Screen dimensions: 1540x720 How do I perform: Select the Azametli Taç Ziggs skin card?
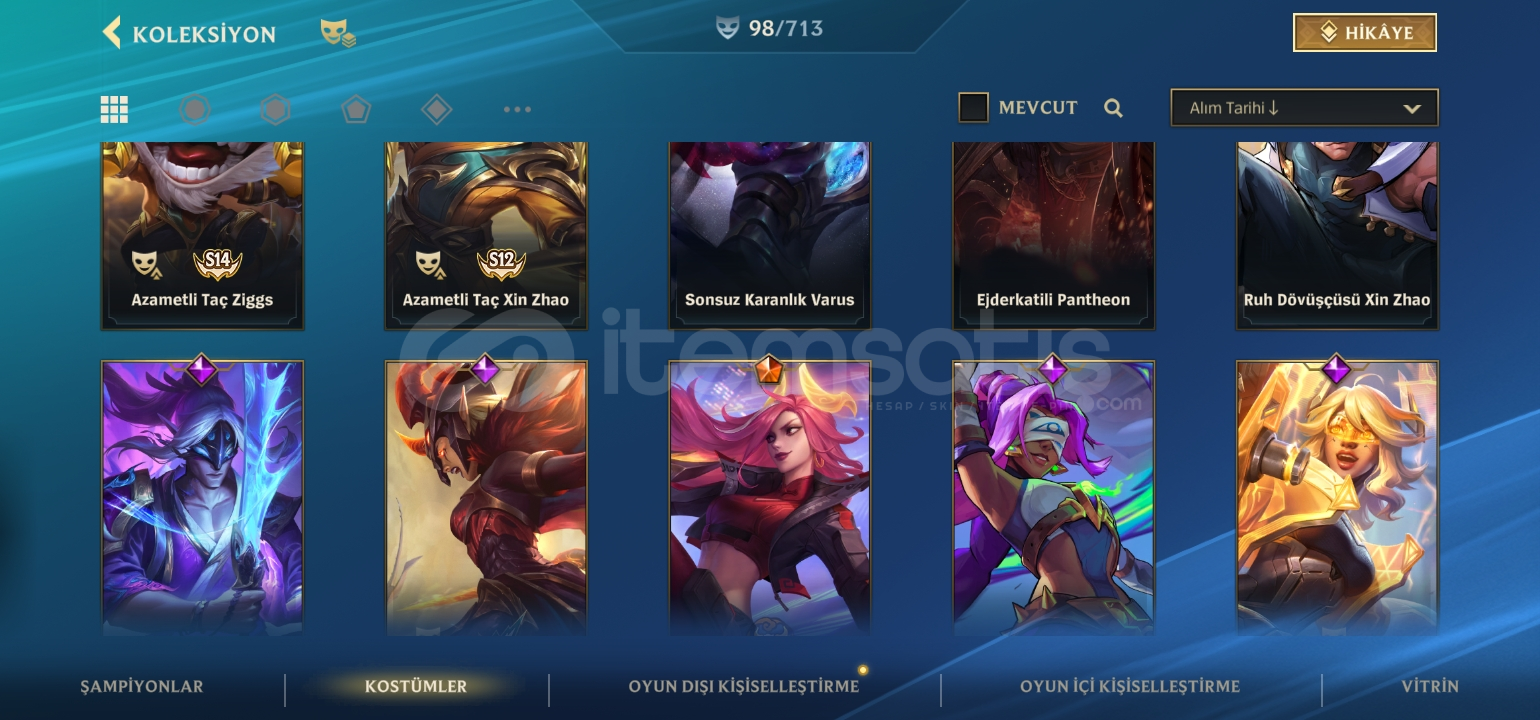pyautogui.click(x=202, y=235)
